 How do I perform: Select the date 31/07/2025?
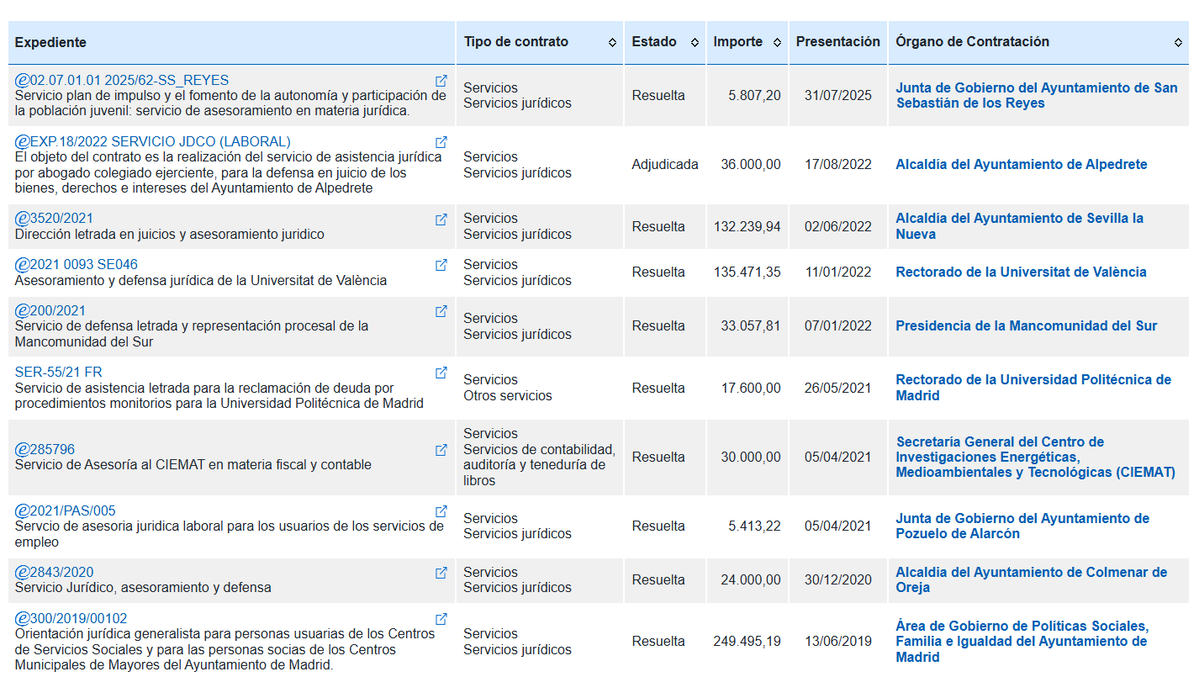point(838,96)
